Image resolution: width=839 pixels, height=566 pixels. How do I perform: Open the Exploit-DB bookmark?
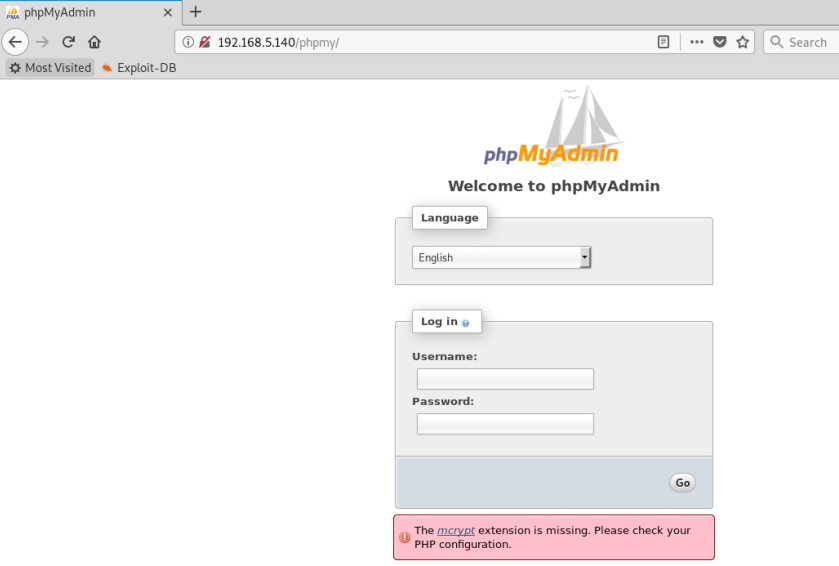[139, 68]
